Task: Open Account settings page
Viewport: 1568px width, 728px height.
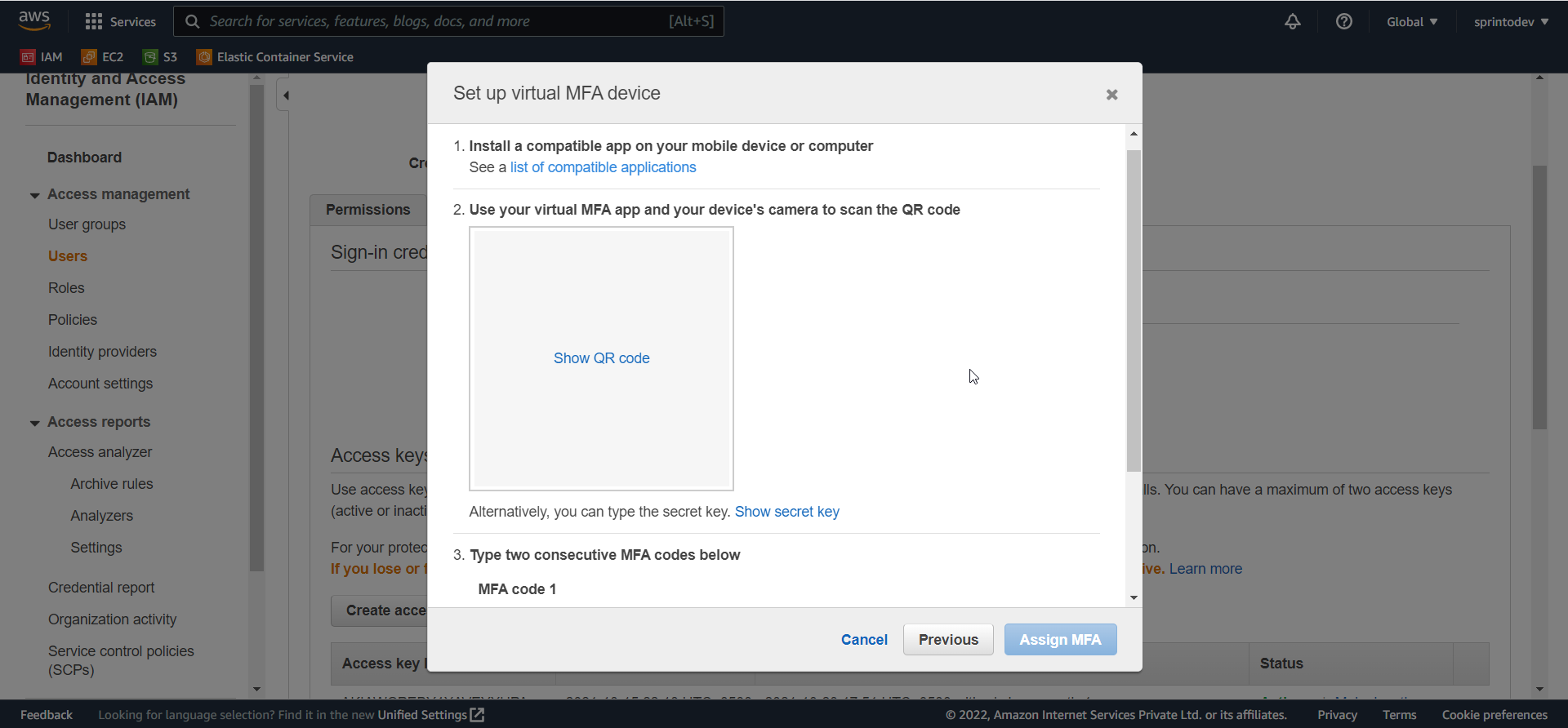Action: [100, 384]
